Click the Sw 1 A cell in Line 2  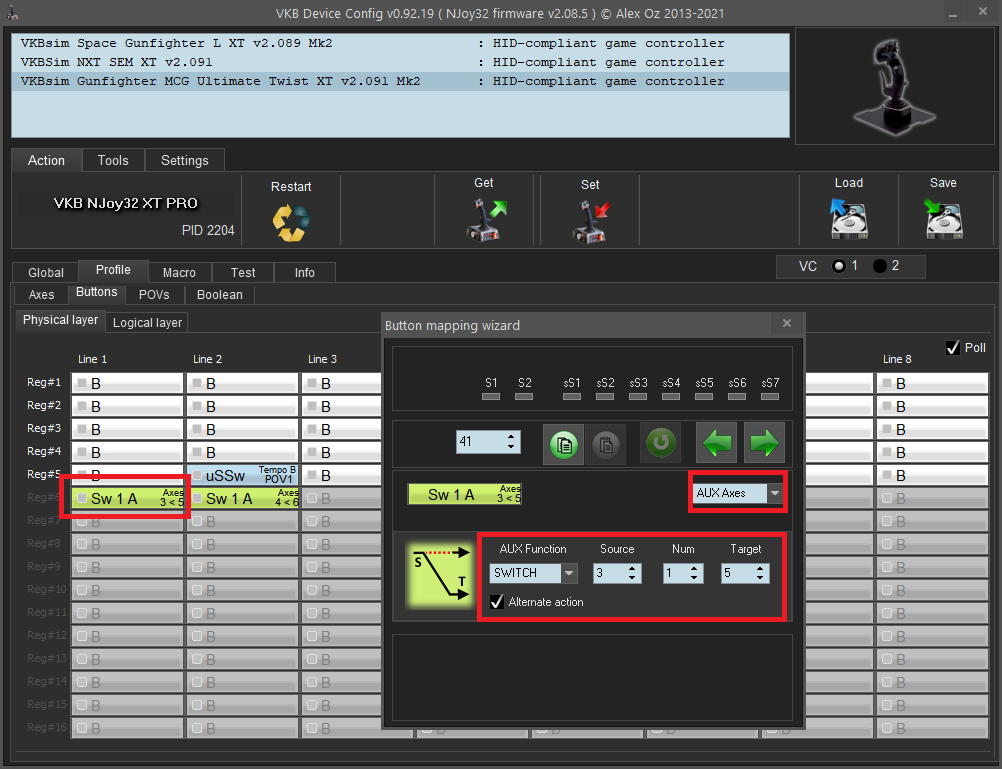tap(243, 498)
